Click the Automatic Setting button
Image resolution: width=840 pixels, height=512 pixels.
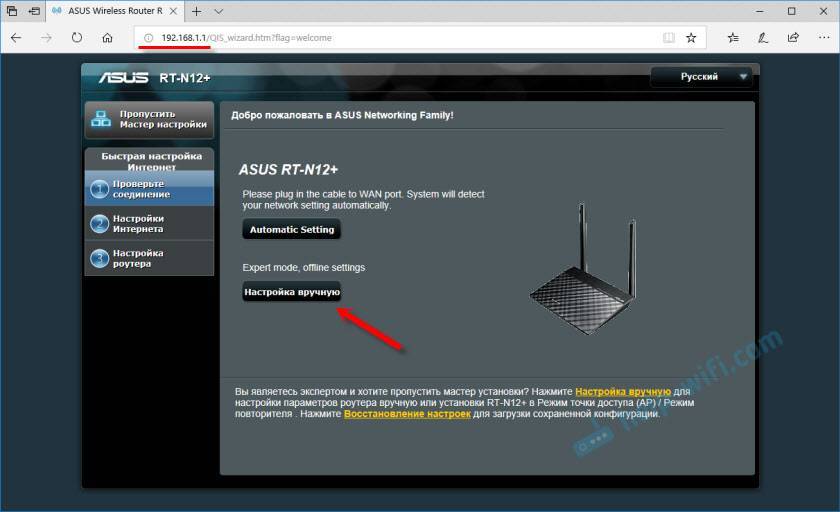pyautogui.click(x=291, y=230)
